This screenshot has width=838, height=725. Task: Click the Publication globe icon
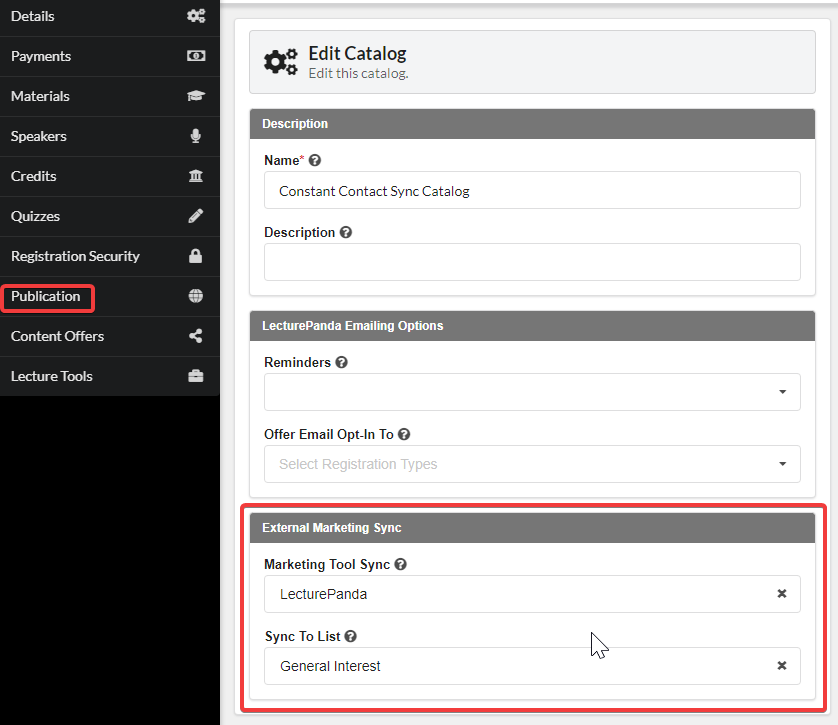coord(196,296)
